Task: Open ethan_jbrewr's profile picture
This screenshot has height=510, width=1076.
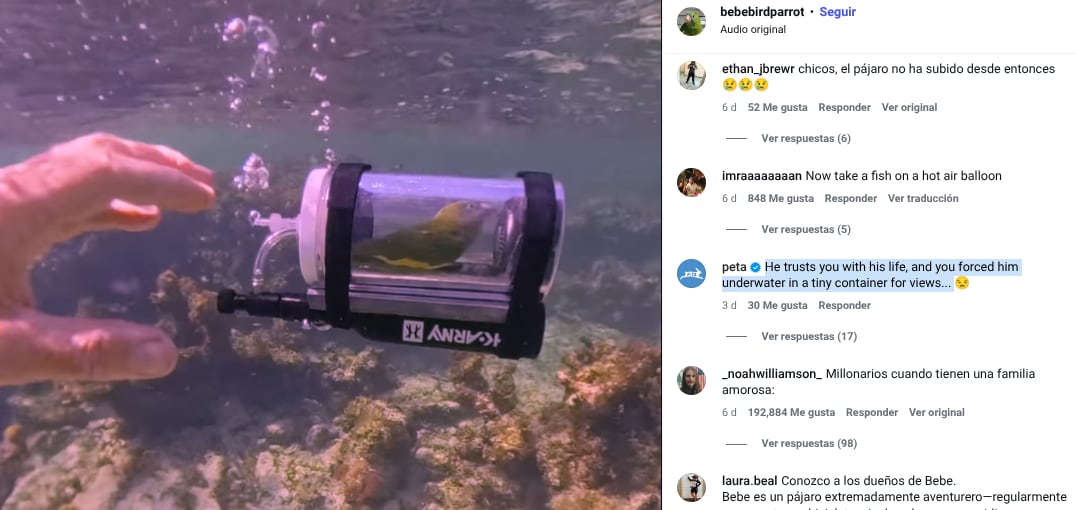Action: (691, 76)
